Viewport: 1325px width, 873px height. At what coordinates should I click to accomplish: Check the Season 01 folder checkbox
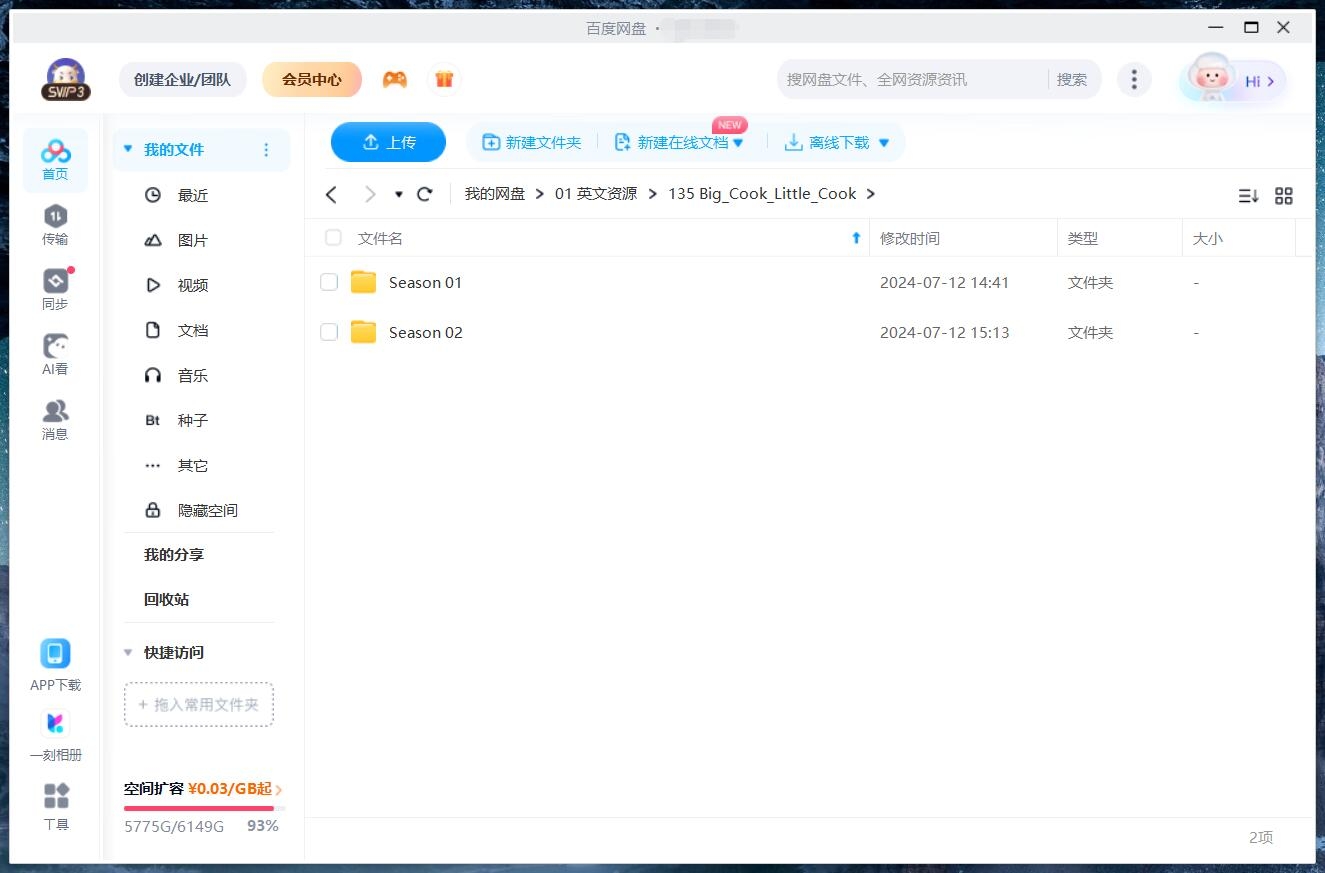329,282
